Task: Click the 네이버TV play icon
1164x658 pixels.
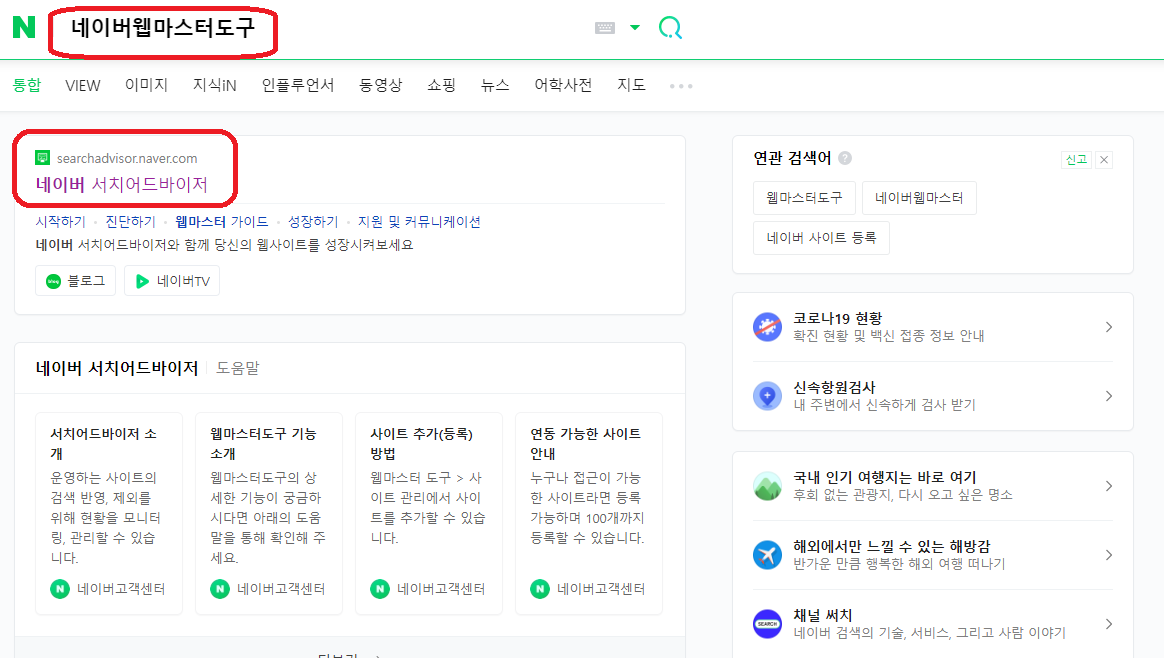Action: 142,281
